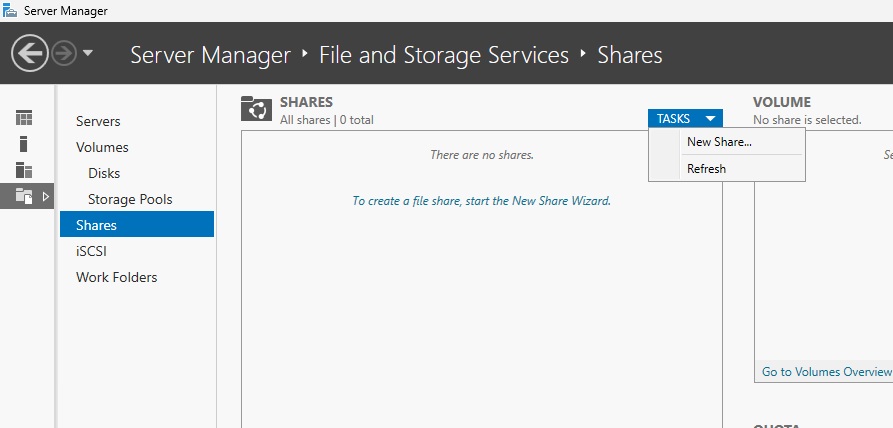Click the Server Manager title bar icon
Screen dimensions: 893x428
coord(10,10)
